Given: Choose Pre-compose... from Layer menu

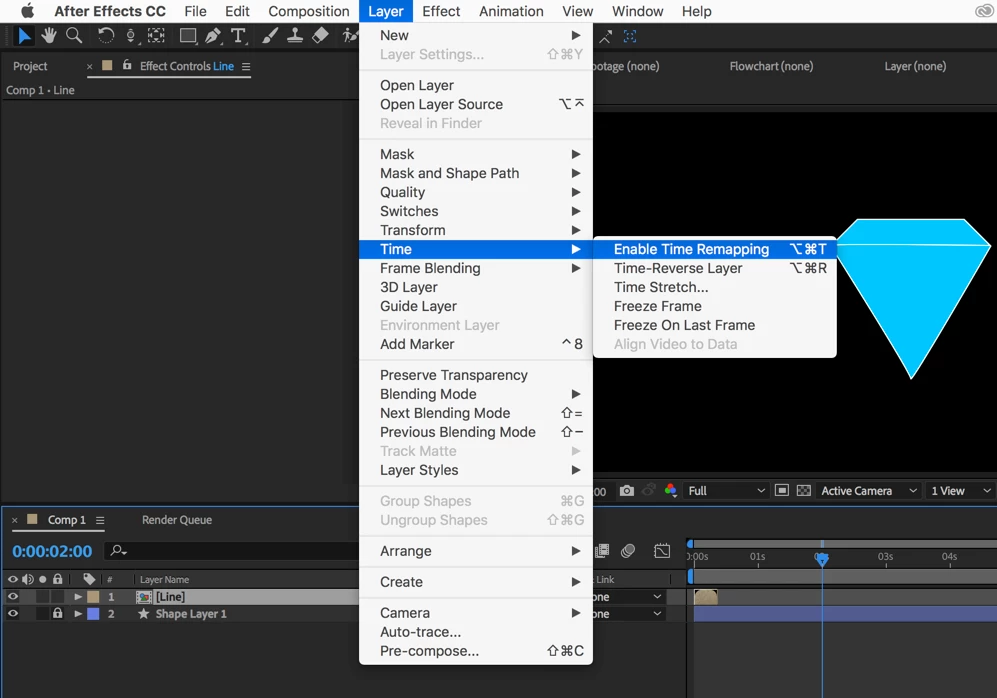Looking at the screenshot, I should point(476,651).
